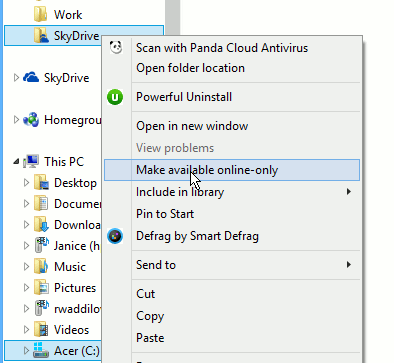Click the Documents folder icon
This screenshot has width=394, height=363.
[x=41, y=204]
